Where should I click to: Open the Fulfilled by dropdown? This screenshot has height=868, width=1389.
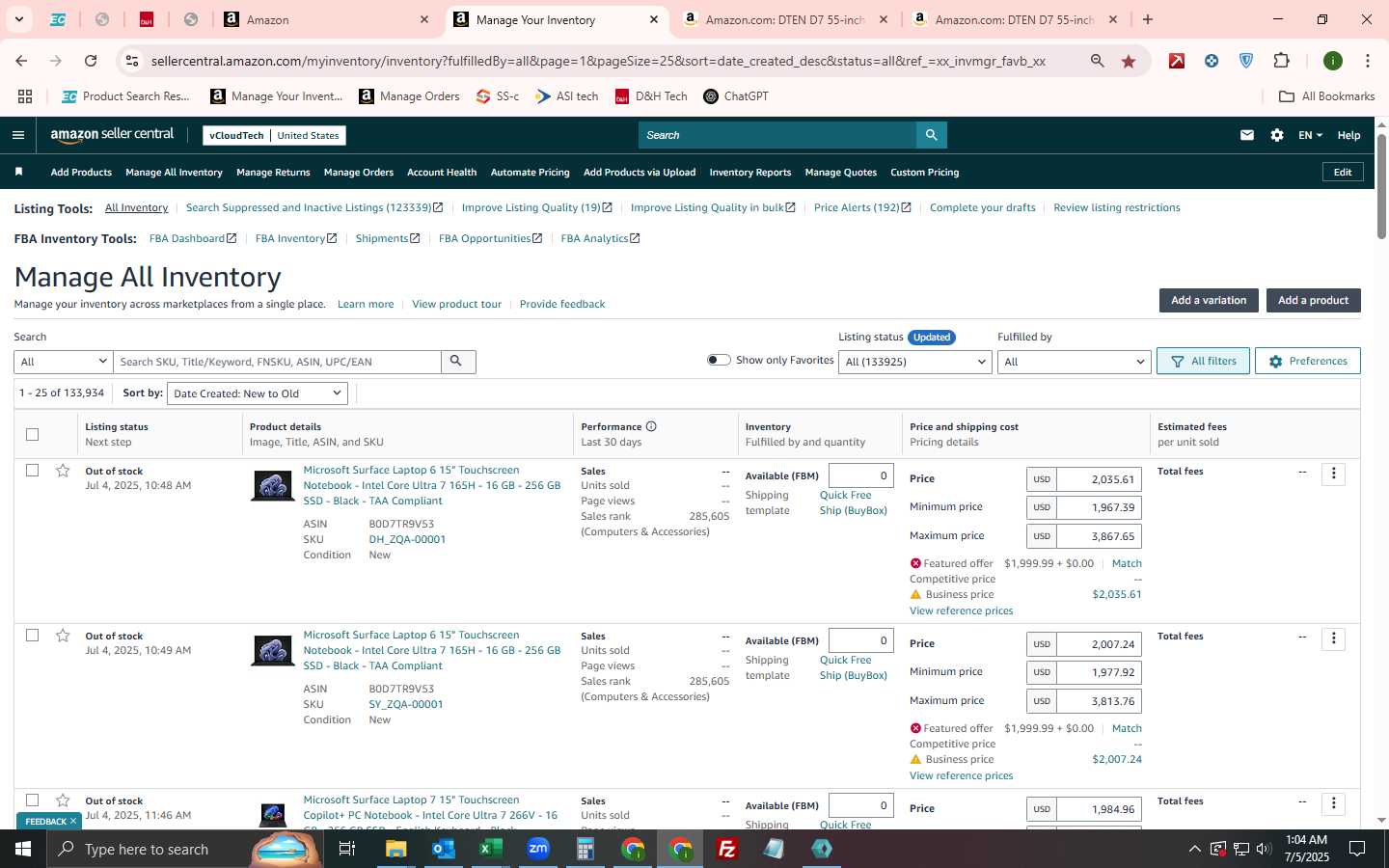coord(1074,362)
